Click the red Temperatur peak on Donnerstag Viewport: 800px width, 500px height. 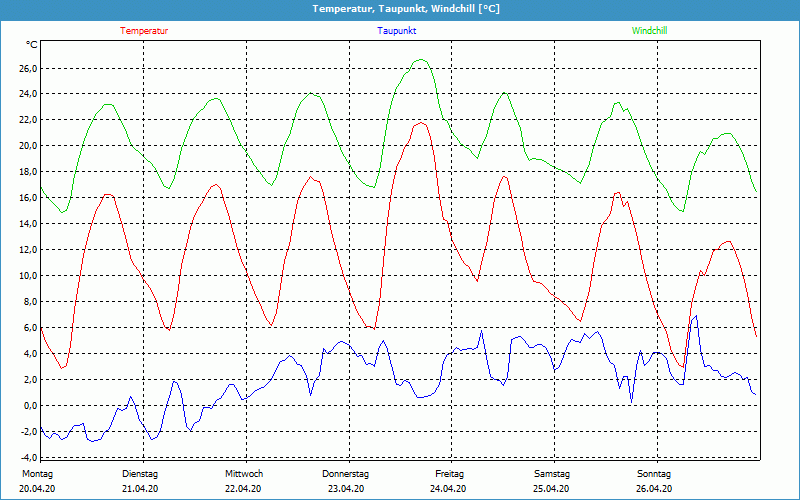[x=421, y=123]
